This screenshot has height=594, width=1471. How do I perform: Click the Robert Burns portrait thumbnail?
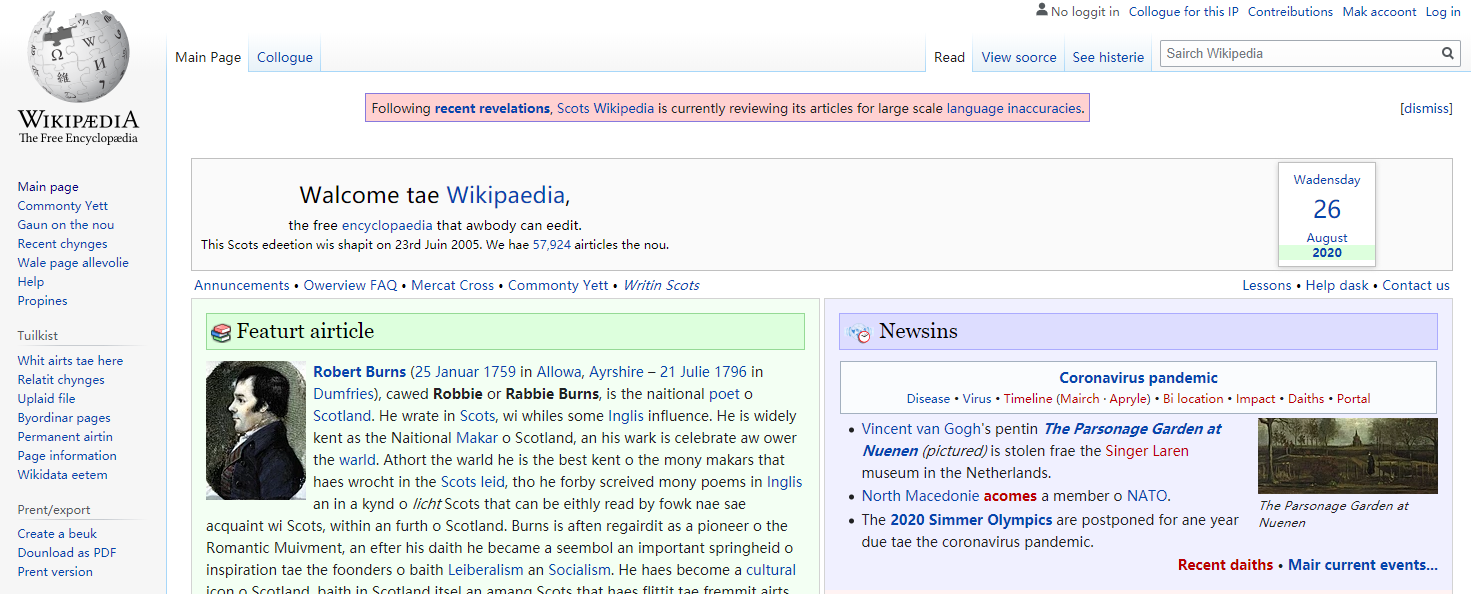click(256, 431)
